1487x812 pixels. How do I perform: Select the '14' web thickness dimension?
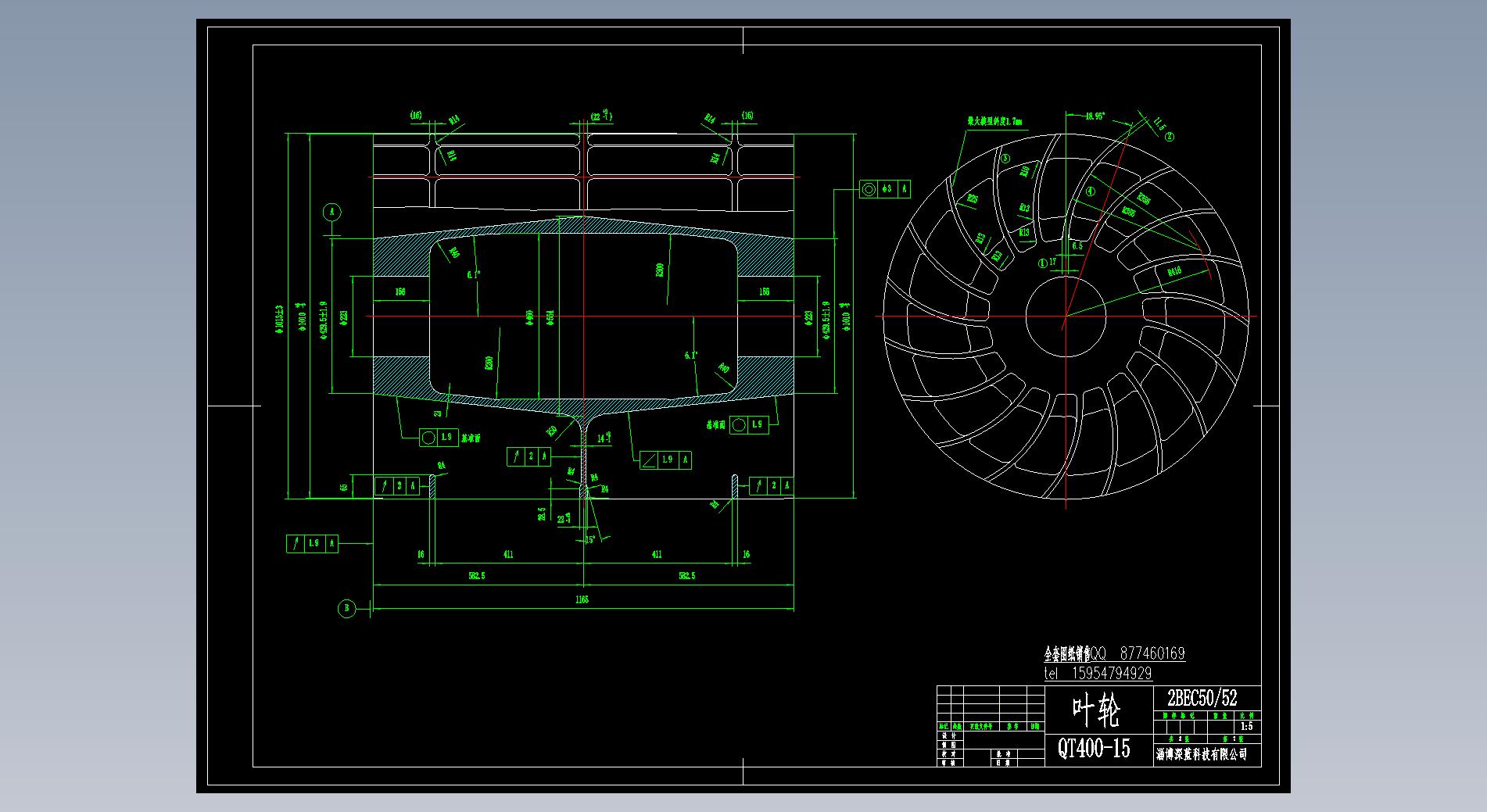point(604,440)
